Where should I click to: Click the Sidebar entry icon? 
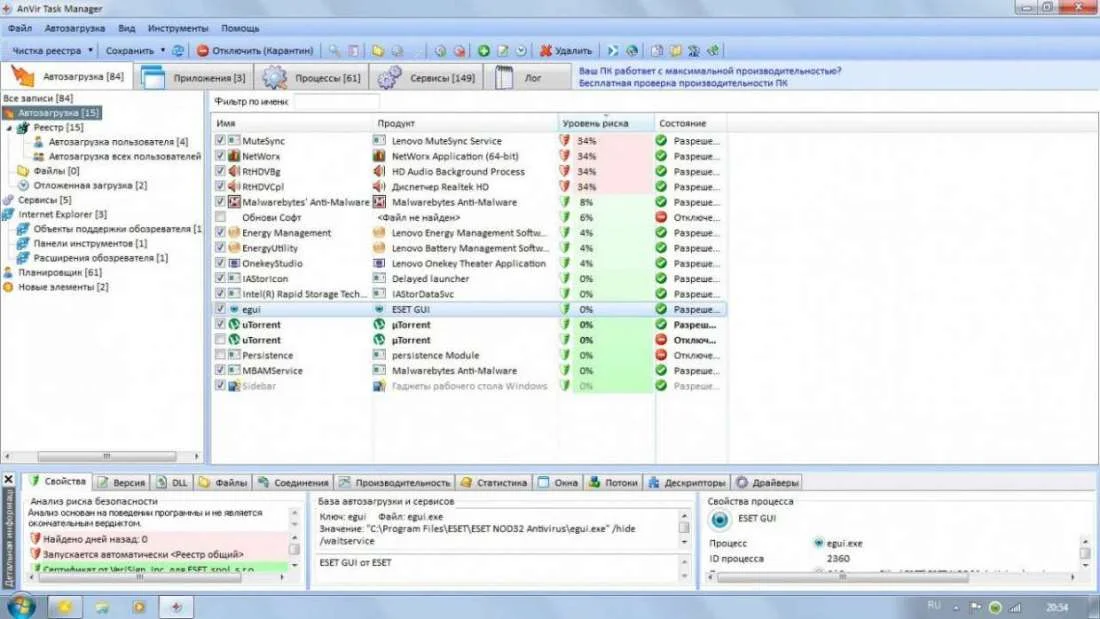pos(234,386)
